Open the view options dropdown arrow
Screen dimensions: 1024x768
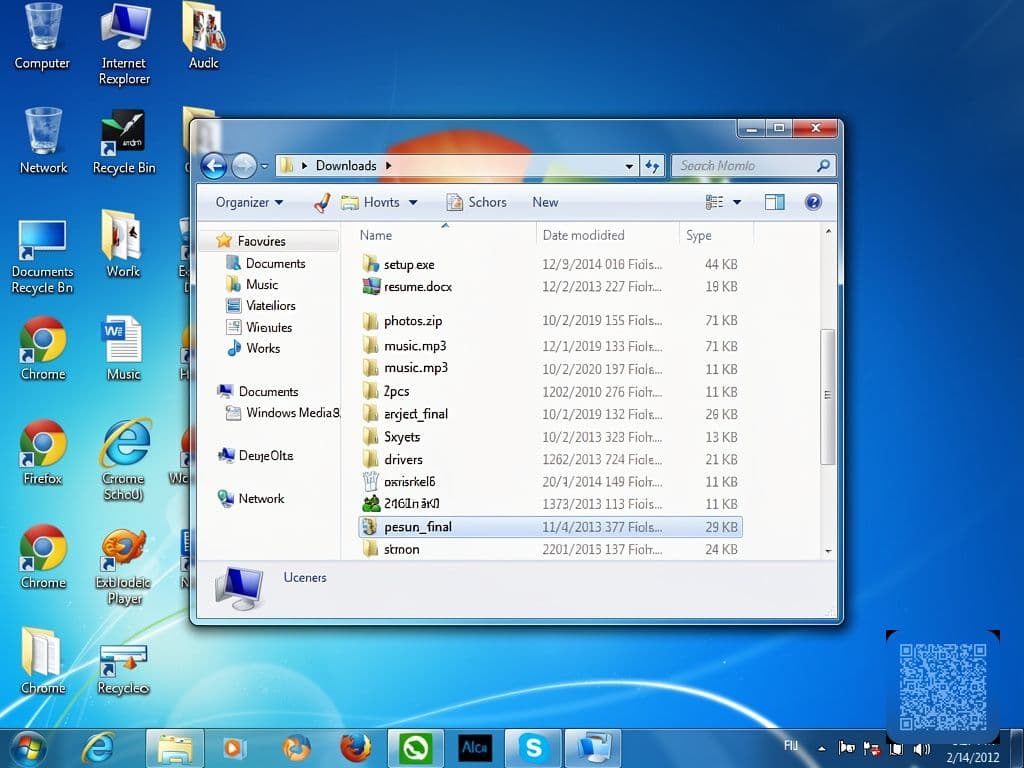[737, 202]
